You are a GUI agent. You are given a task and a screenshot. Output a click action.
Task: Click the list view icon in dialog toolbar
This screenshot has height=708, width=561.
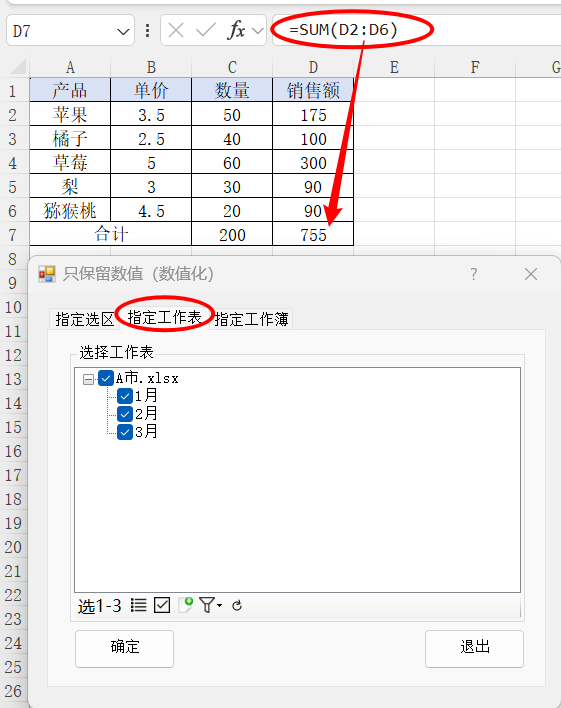click(138, 605)
